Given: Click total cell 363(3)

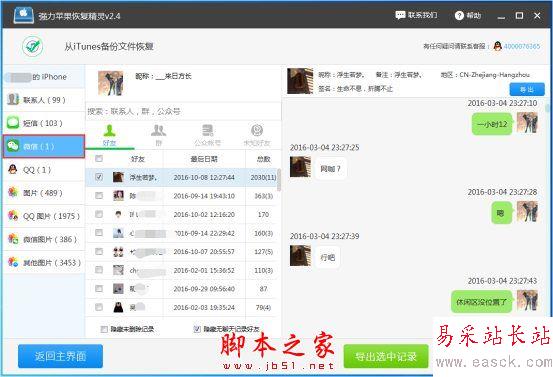Looking at the screenshot, I should pyautogui.click(x=263, y=196).
